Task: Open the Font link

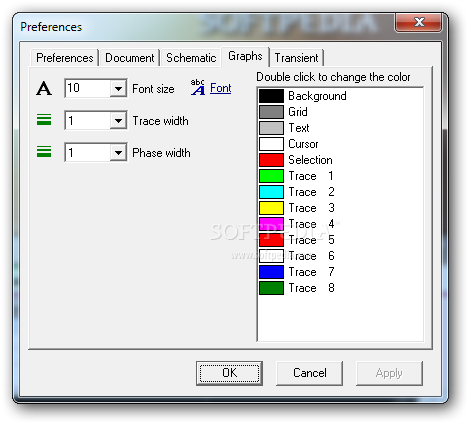Action: (220, 88)
